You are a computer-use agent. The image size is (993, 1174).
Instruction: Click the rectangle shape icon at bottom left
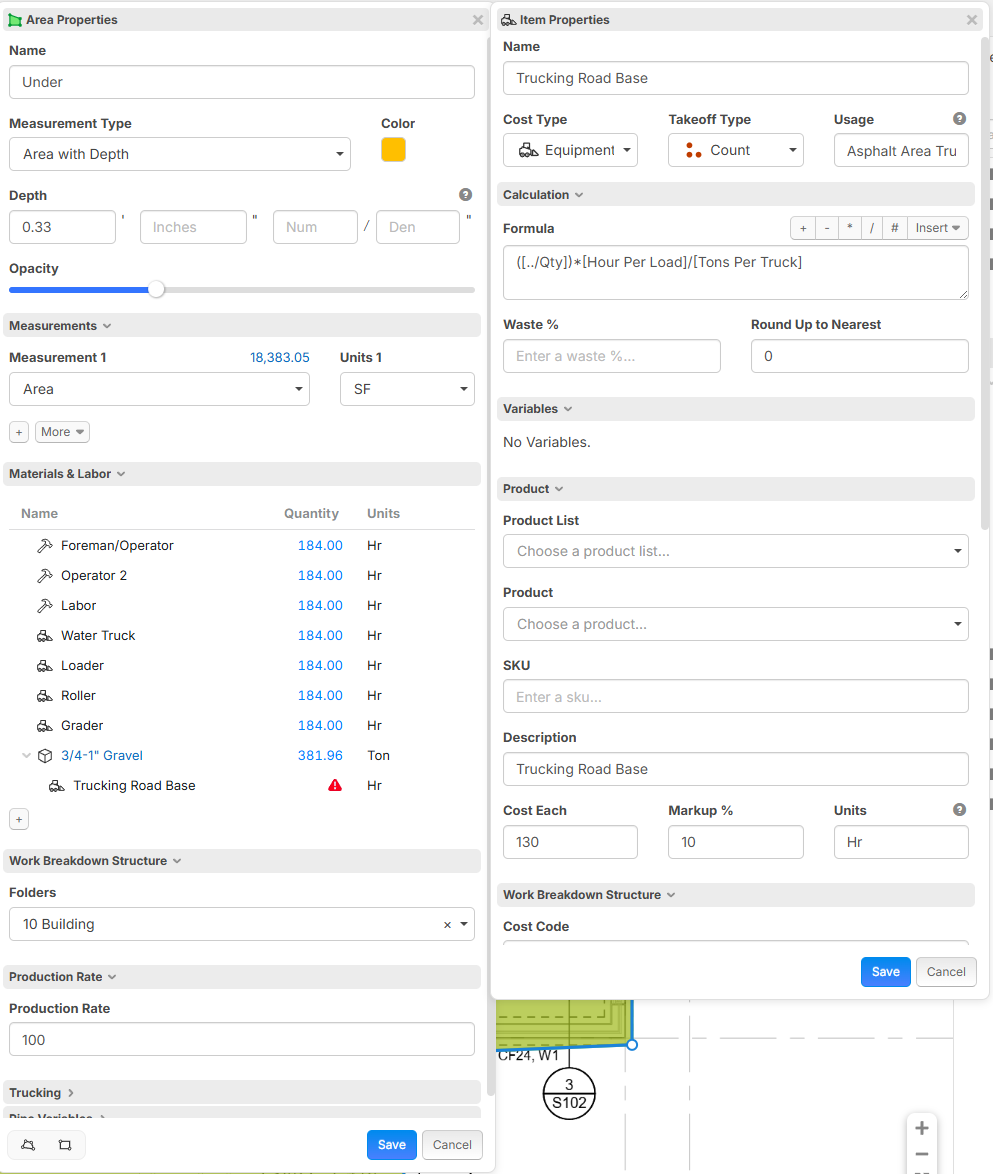click(x=65, y=1145)
